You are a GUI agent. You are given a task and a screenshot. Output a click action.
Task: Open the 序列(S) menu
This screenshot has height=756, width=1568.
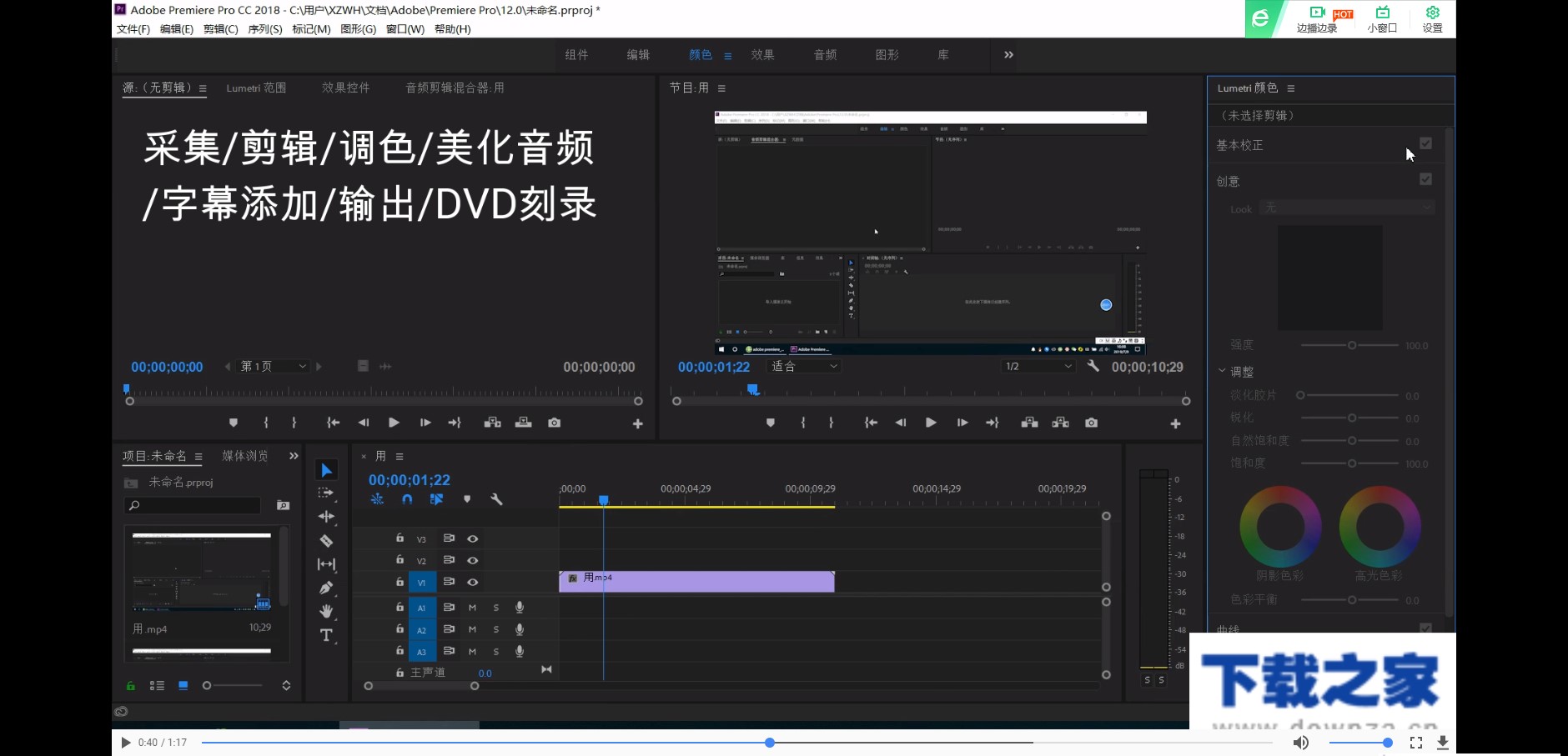point(265,29)
